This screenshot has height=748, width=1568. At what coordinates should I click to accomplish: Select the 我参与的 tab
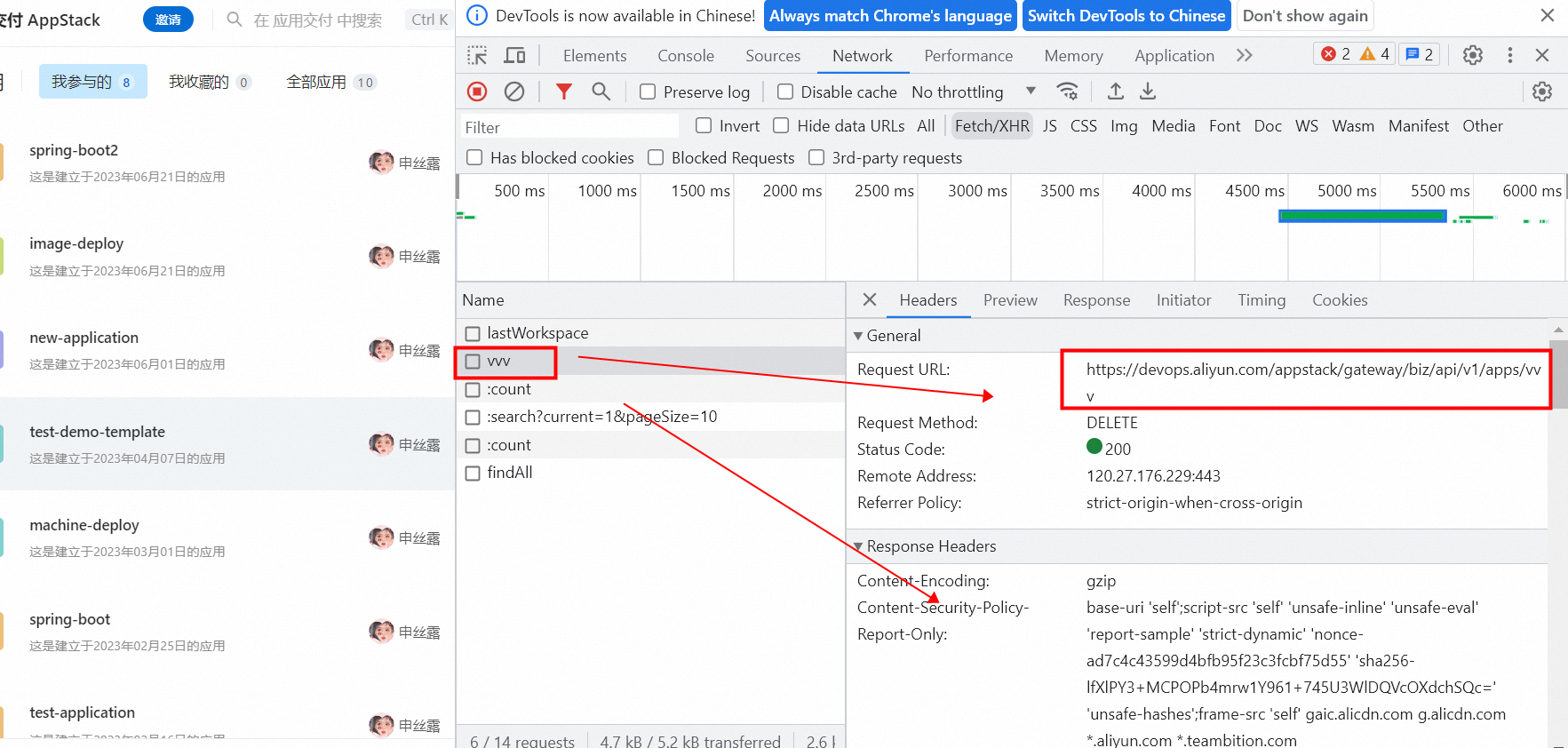tap(93, 82)
